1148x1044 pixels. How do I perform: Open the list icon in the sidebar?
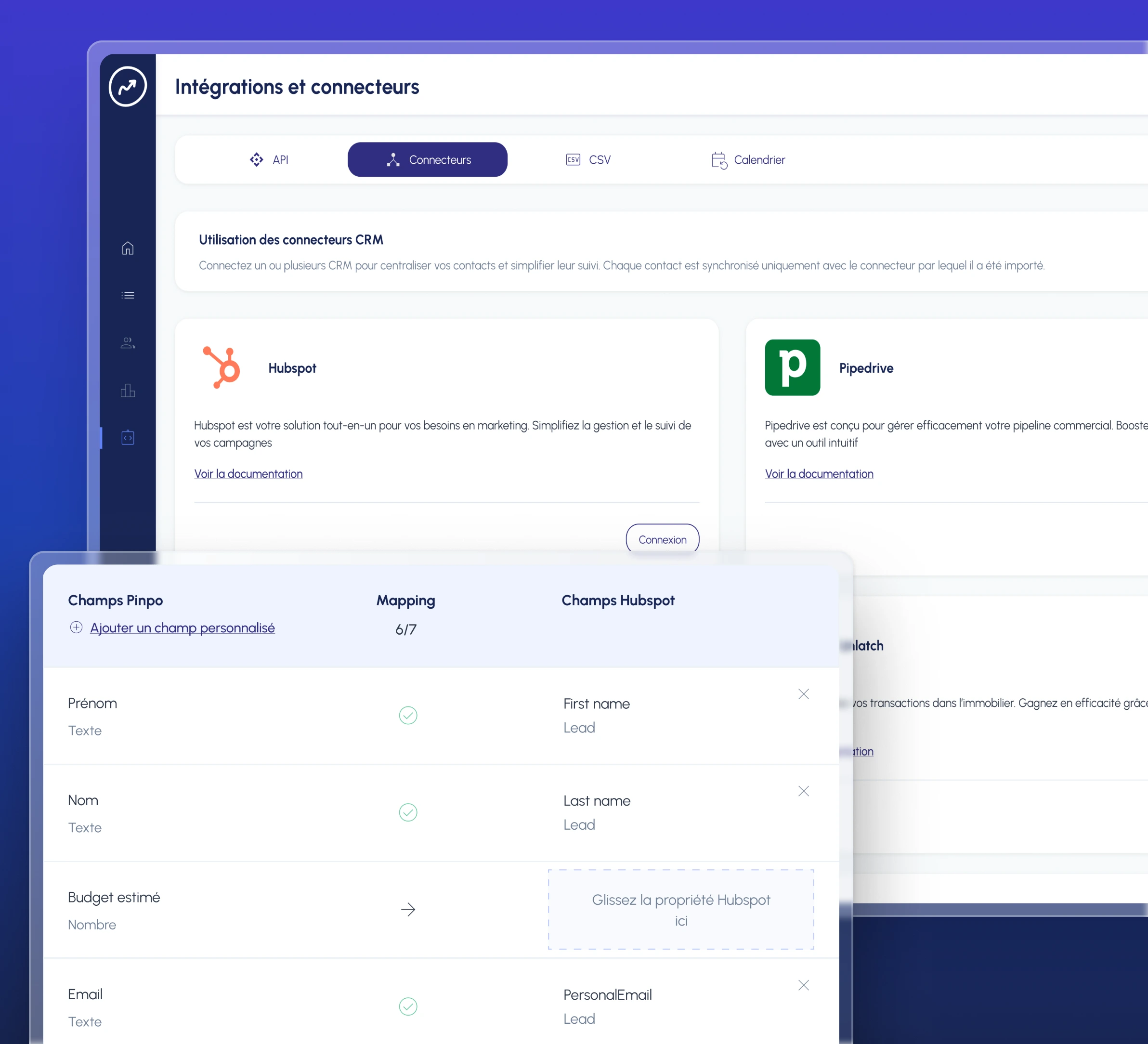(x=128, y=295)
